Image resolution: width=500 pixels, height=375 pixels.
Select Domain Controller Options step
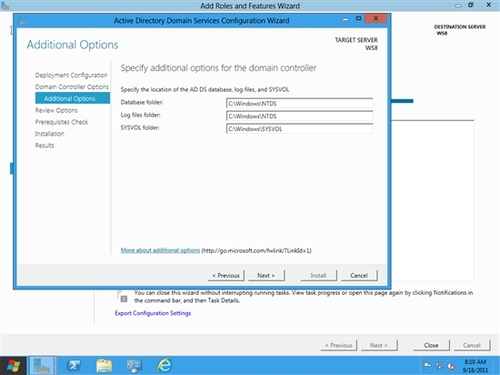72,87
